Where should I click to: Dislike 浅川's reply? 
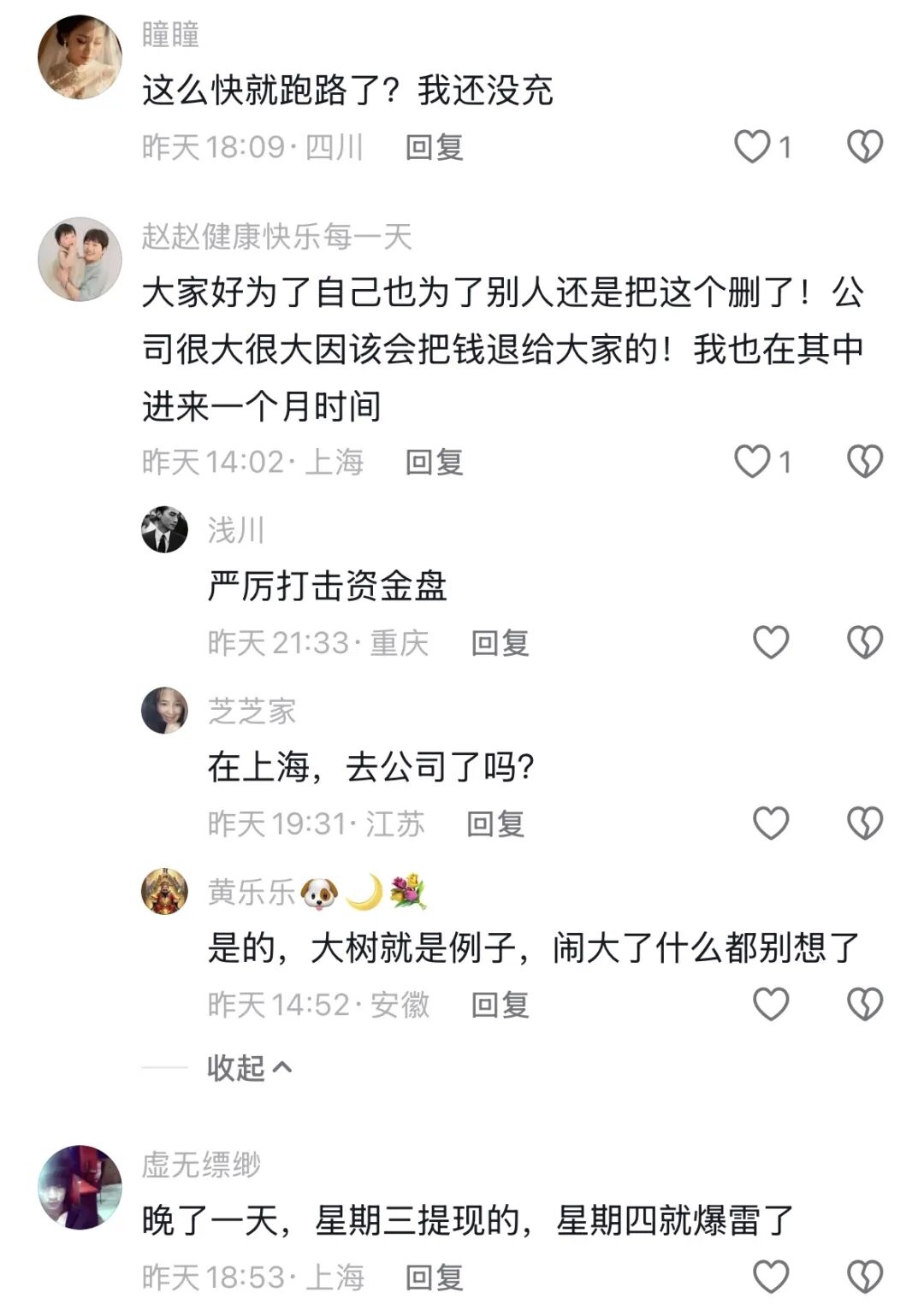click(x=864, y=642)
